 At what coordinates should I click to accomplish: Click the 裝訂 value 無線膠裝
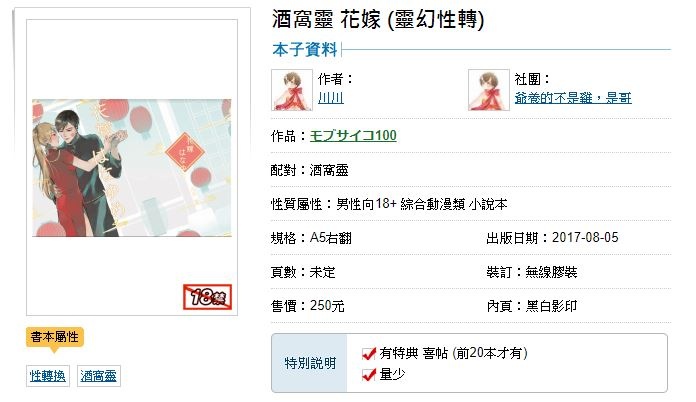point(551,272)
